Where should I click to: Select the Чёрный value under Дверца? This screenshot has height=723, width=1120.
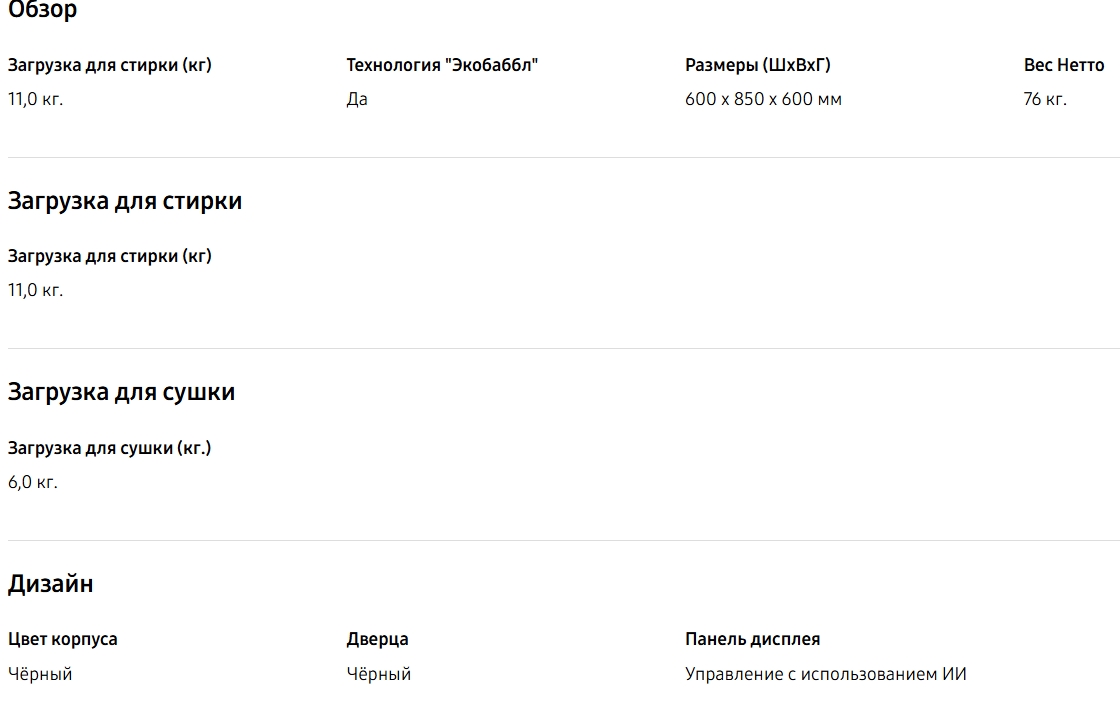[x=378, y=674]
